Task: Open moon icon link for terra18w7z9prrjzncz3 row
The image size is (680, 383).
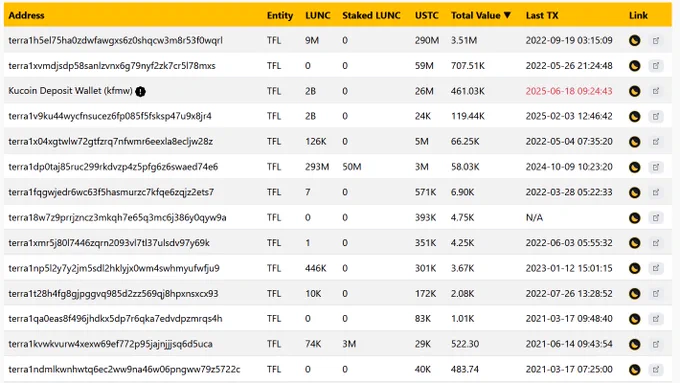Action: click(634, 218)
